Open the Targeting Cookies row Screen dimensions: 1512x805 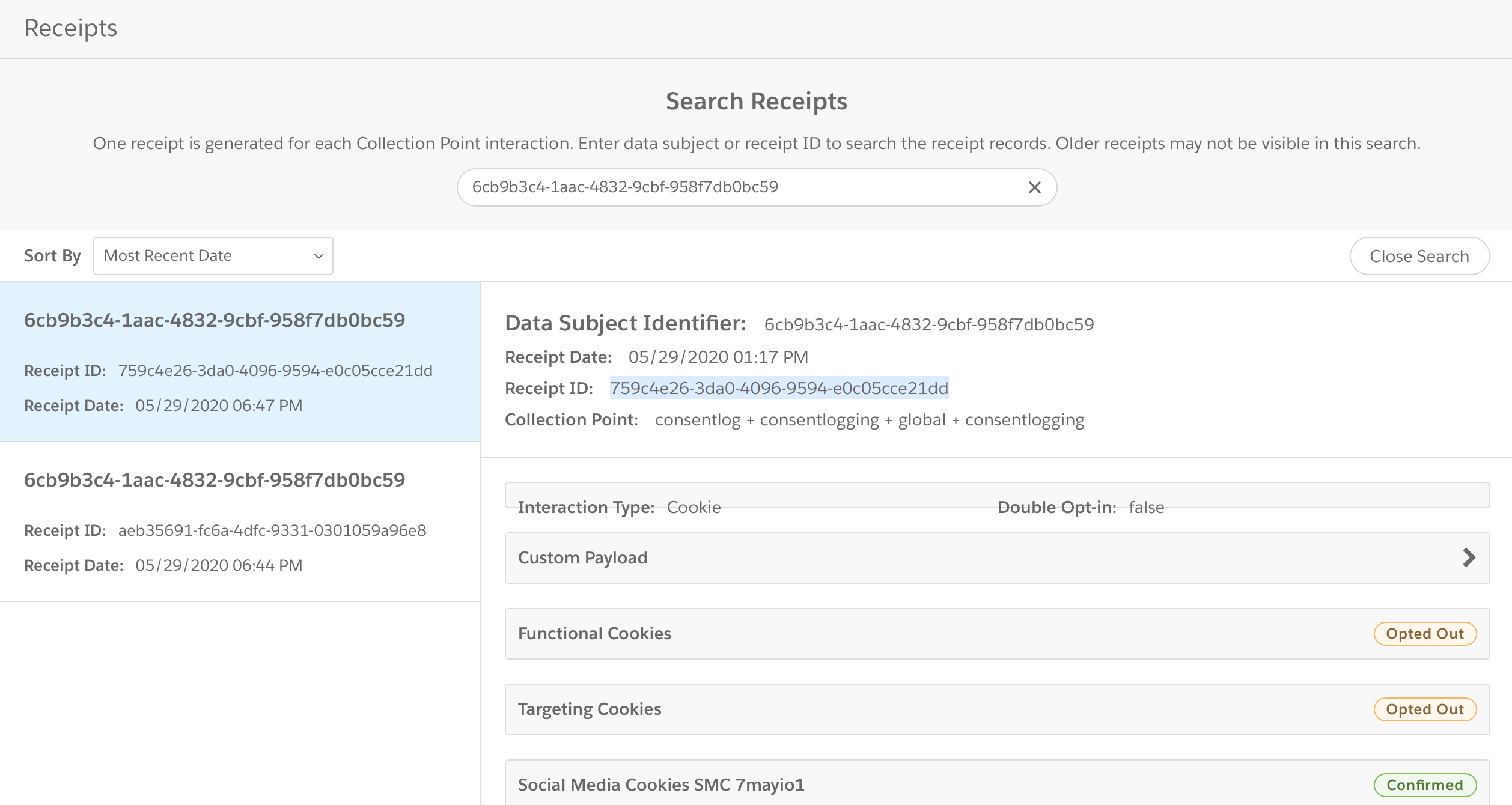coord(901,709)
